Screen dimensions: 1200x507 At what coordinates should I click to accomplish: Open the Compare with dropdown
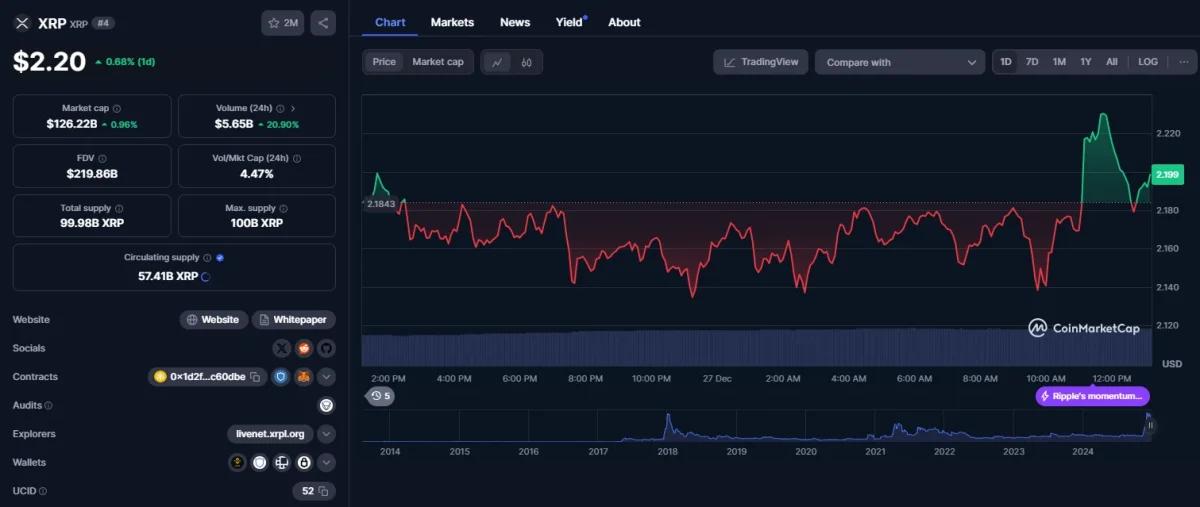click(900, 62)
